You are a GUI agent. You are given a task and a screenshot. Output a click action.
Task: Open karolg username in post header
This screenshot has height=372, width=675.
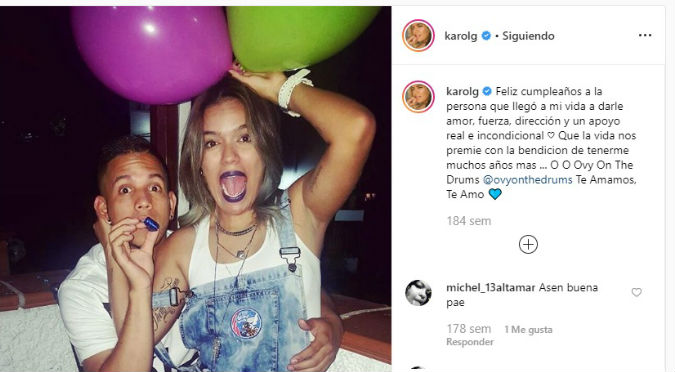(461, 36)
